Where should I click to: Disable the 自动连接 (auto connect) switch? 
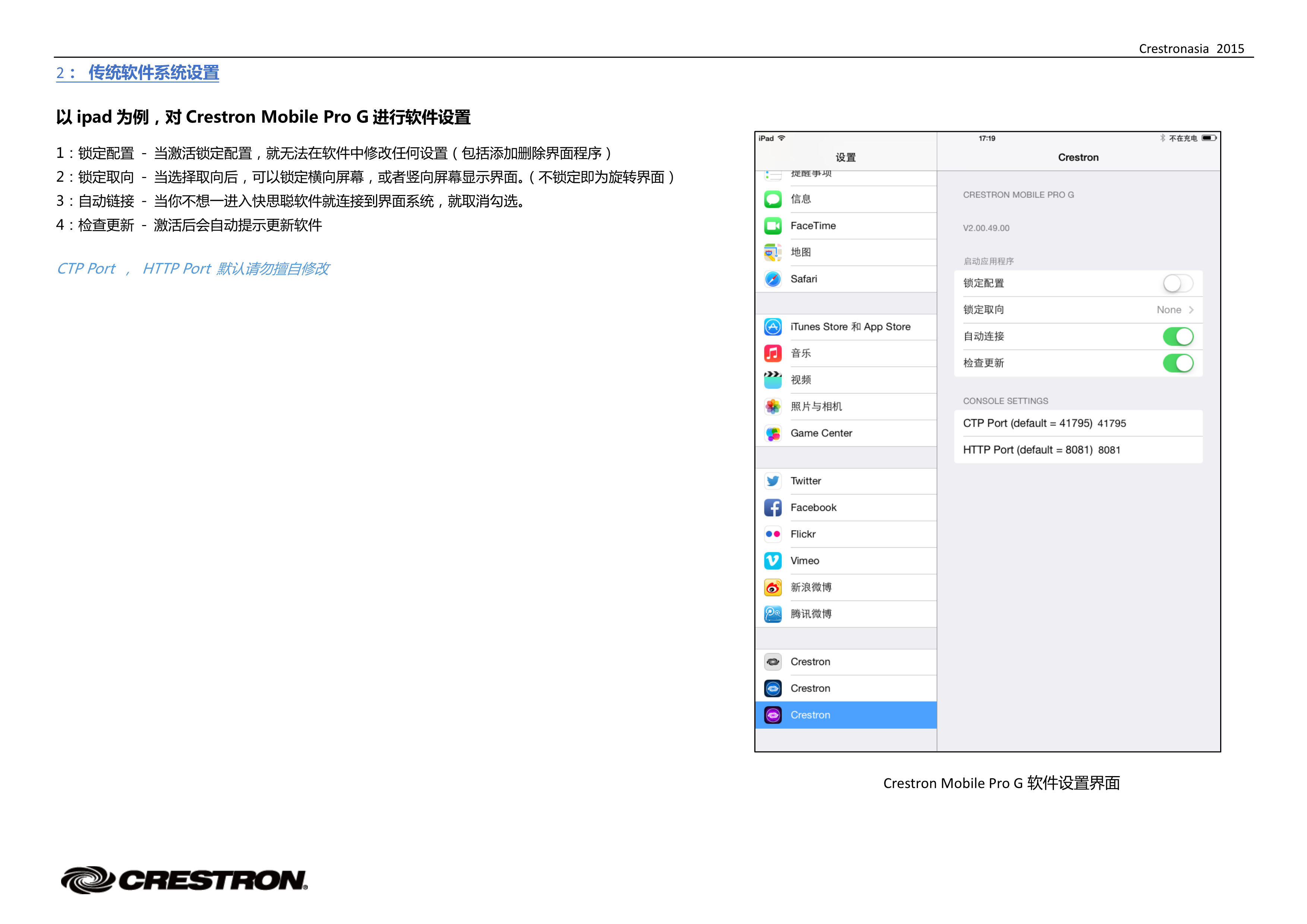coord(1178,336)
